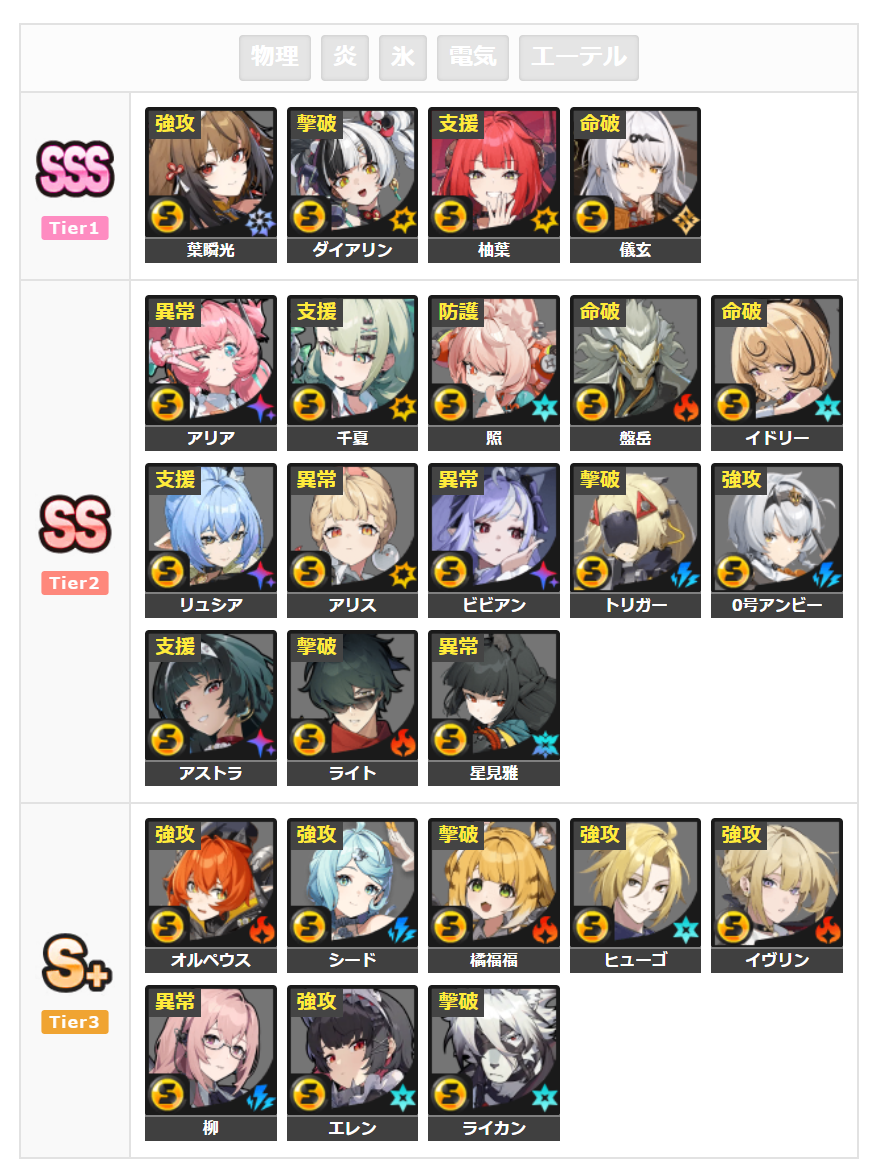Select the エーテル filter tab
The image size is (873, 1159).
[579, 57]
